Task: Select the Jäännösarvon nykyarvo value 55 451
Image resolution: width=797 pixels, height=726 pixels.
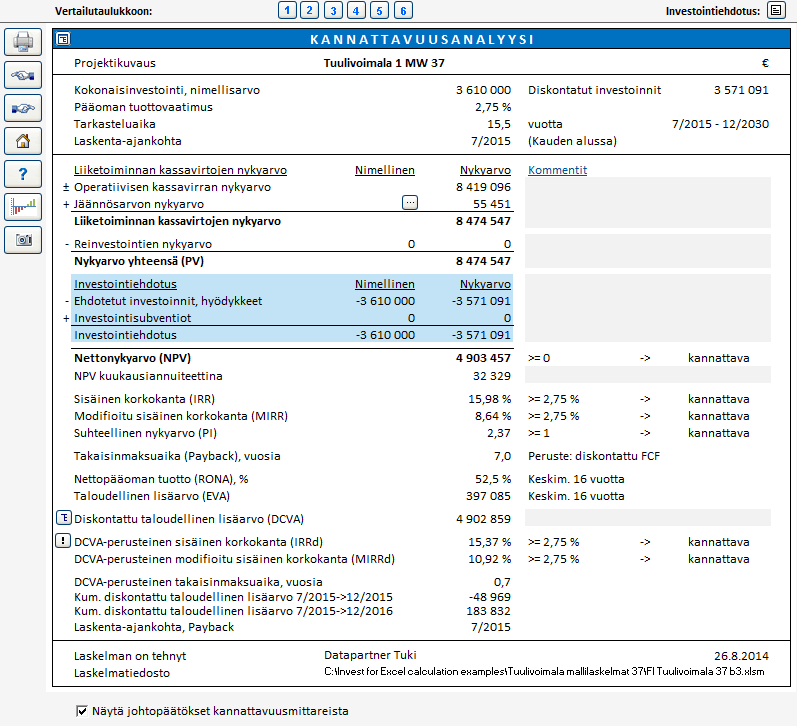Action: tap(492, 204)
